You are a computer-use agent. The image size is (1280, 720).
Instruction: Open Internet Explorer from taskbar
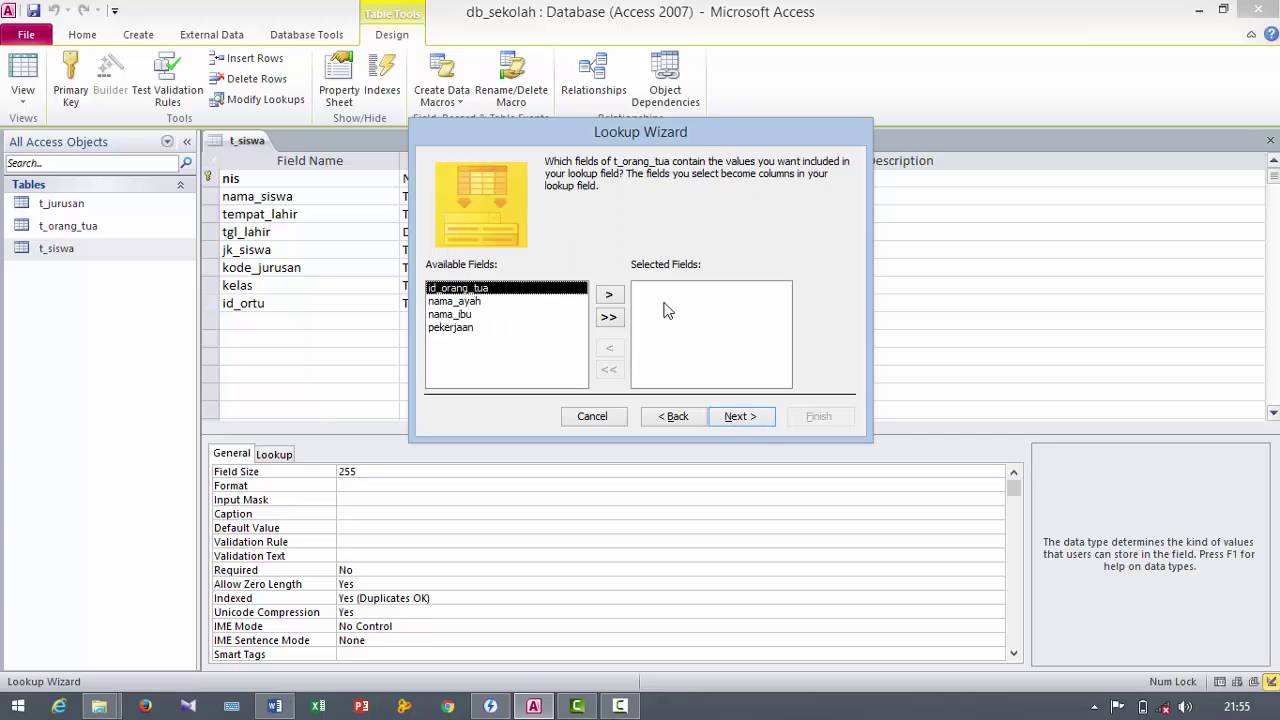59,706
